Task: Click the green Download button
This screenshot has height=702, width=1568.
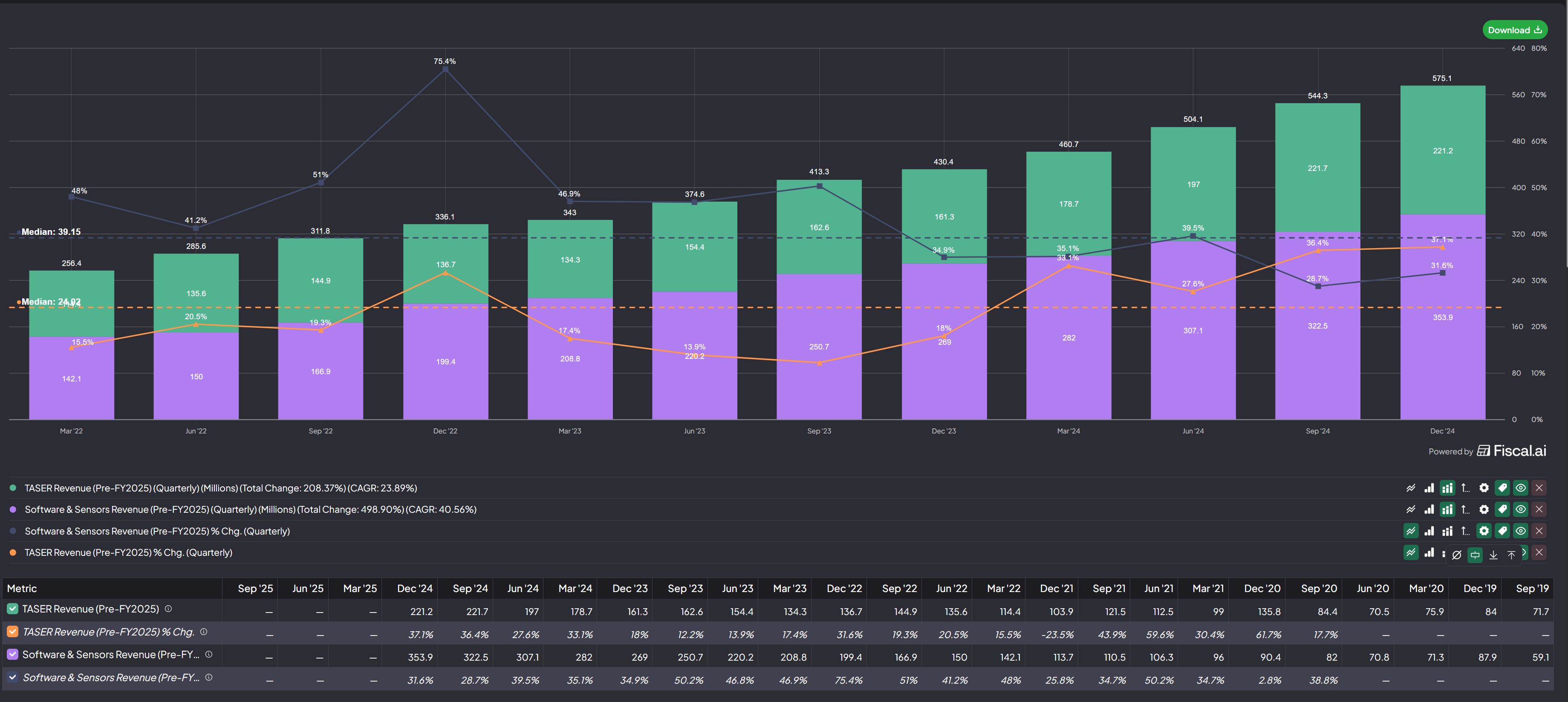Action: click(1514, 30)
